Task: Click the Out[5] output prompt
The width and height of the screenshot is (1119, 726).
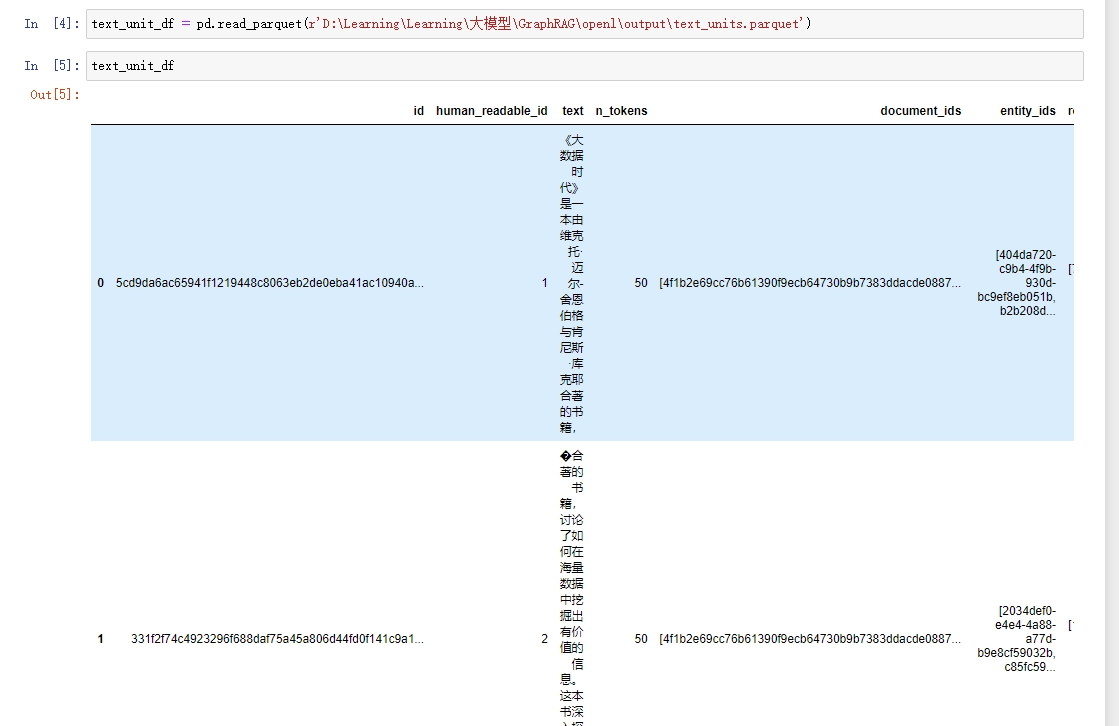Action: pos(55,94)
